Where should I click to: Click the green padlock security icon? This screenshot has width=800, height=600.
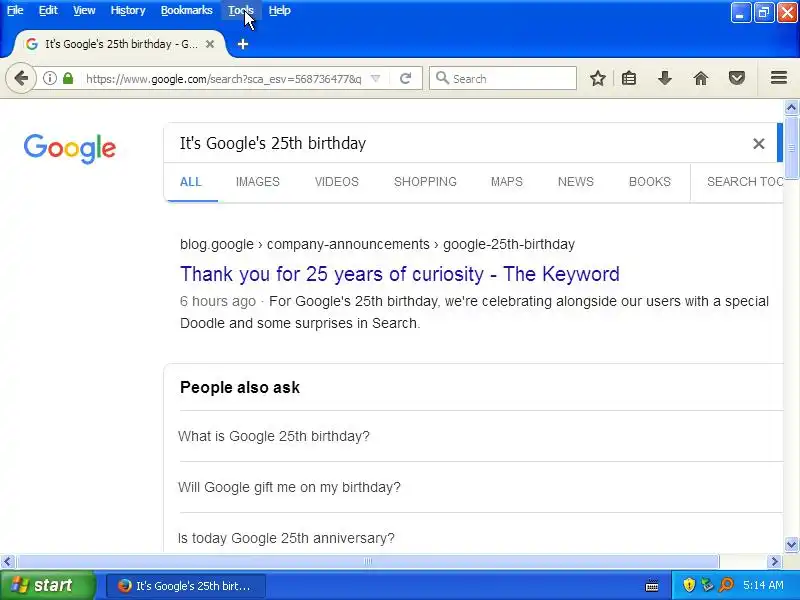pos(68,78)
